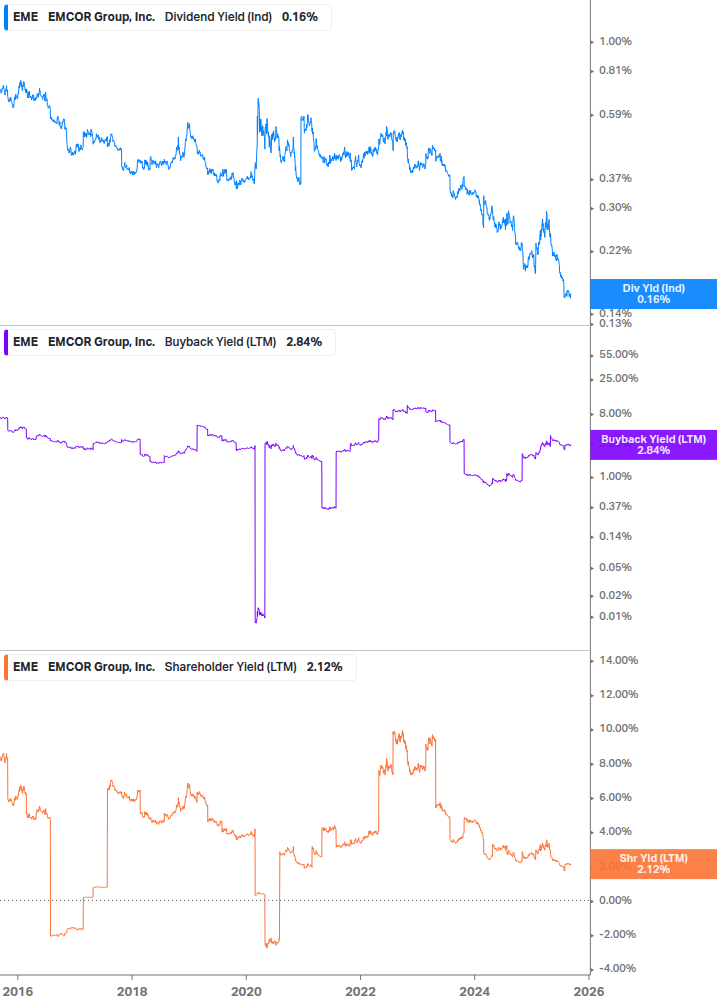717x1005 pixels.
Task: Click the orange Shr Yld (LTM) 2.12% tag
Action: click(x=654, y=864)
